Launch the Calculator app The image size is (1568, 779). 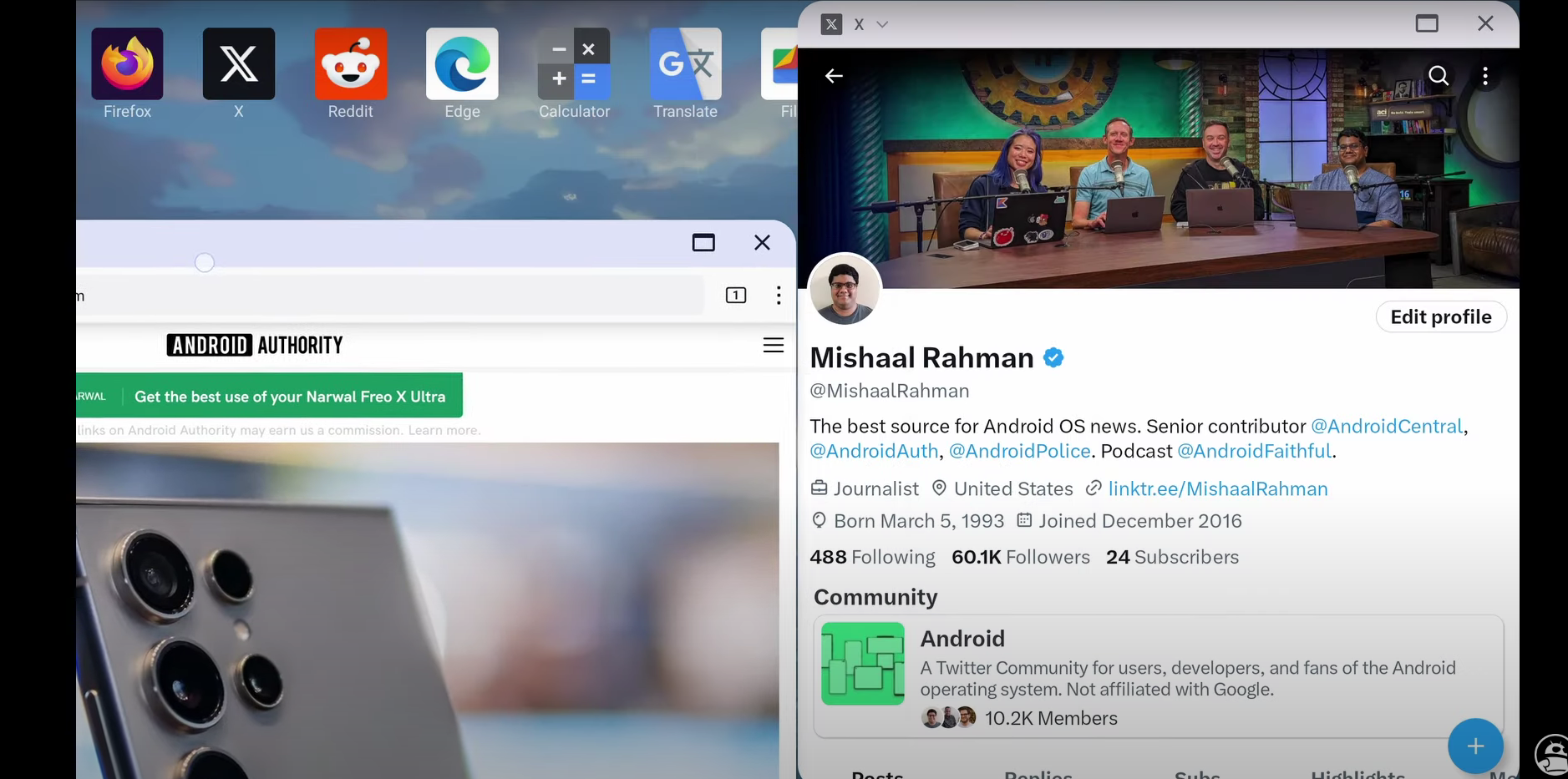tap(574, 64)
